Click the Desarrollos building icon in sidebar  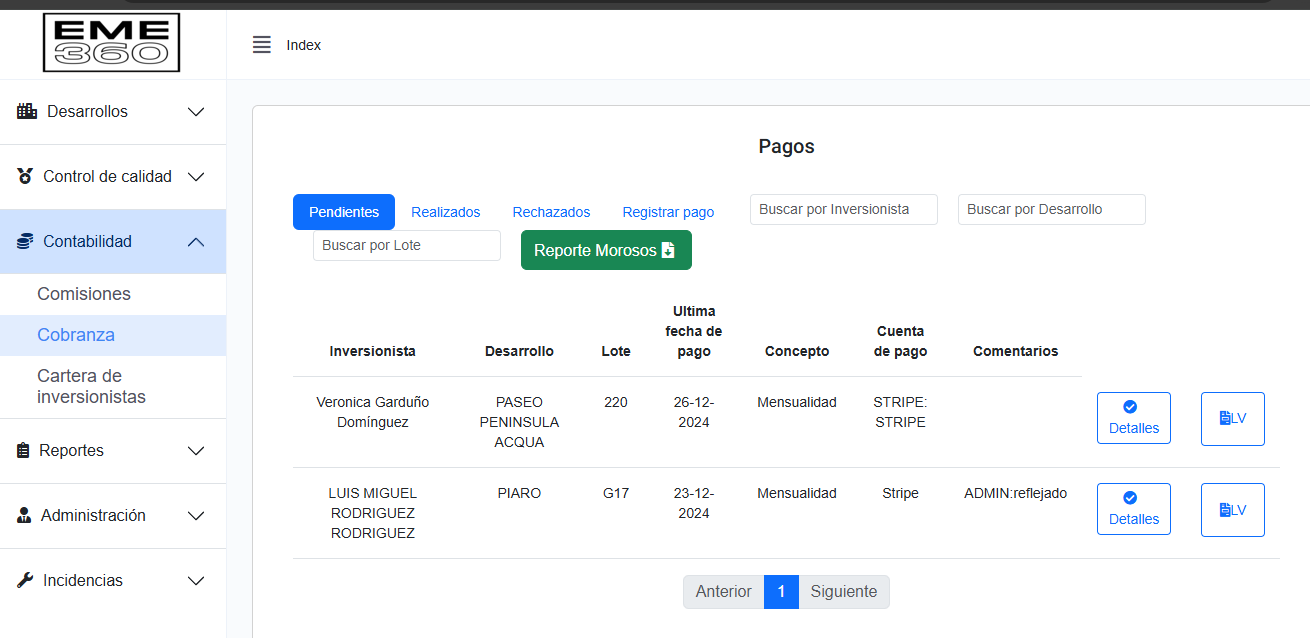pyautogui.click(x=27, y=111)
